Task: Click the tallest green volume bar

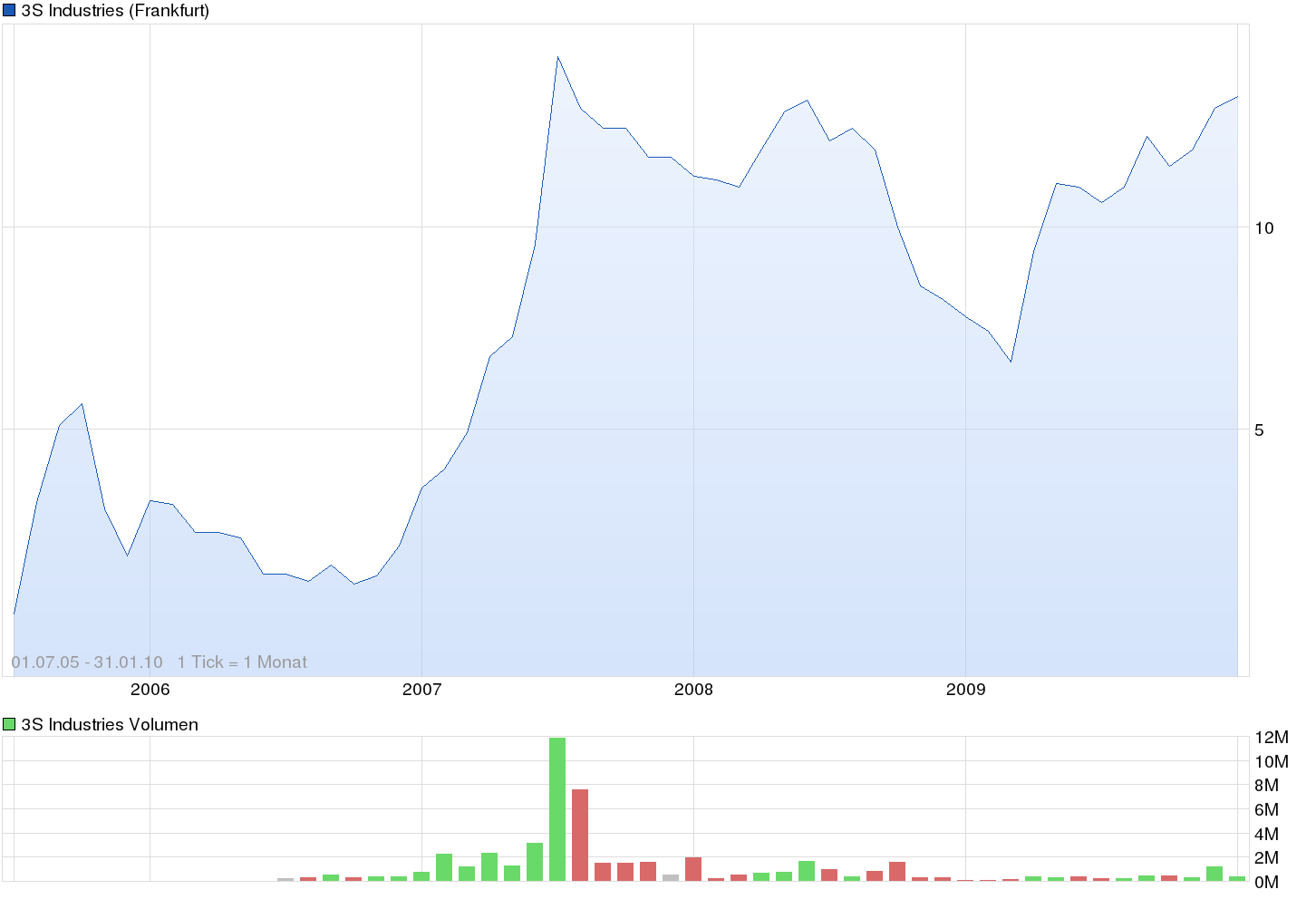Action: click(557, 809)
